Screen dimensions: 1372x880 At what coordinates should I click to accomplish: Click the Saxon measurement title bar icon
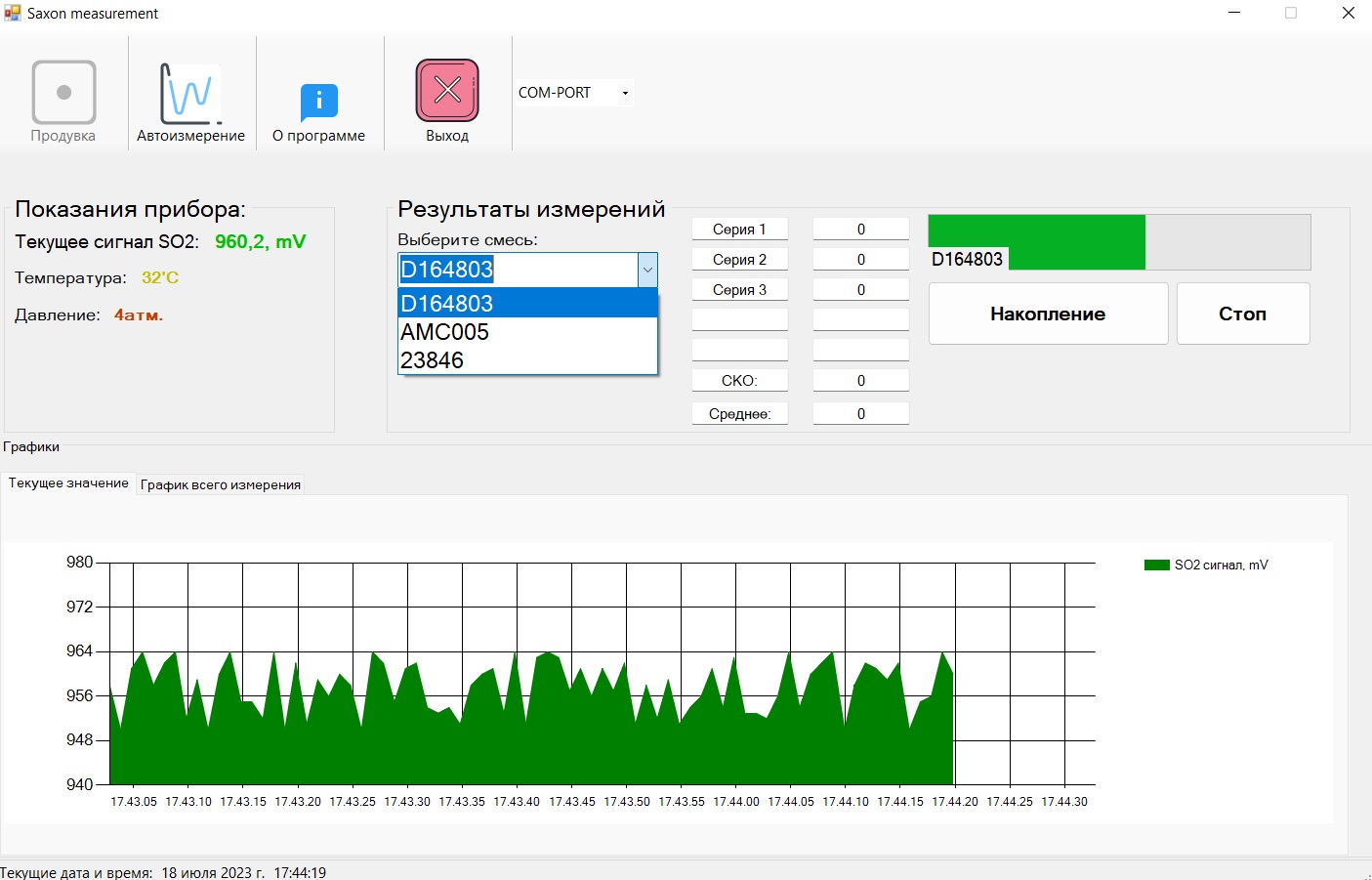pos(12,13)
